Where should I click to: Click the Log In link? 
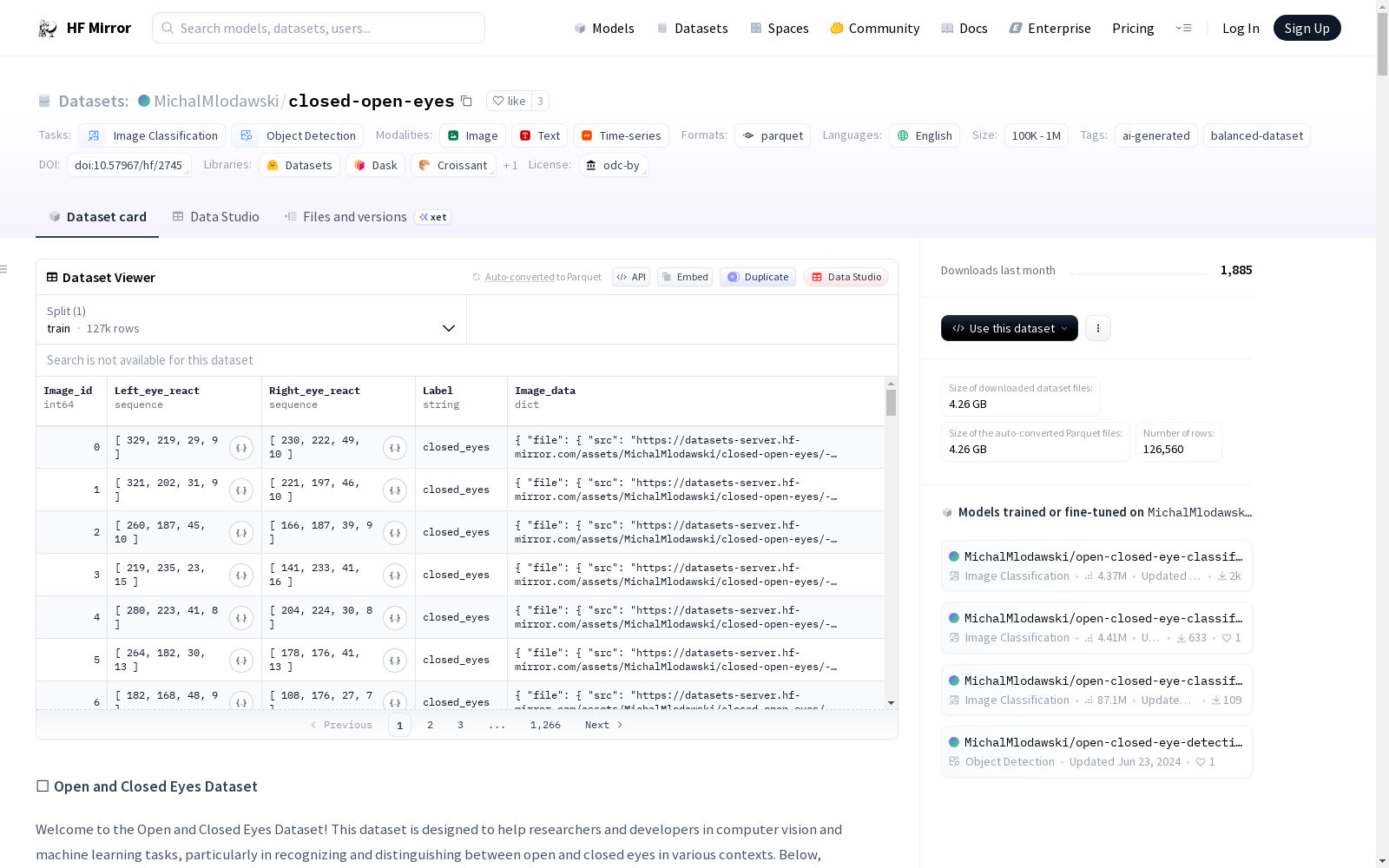[1241, 29]
